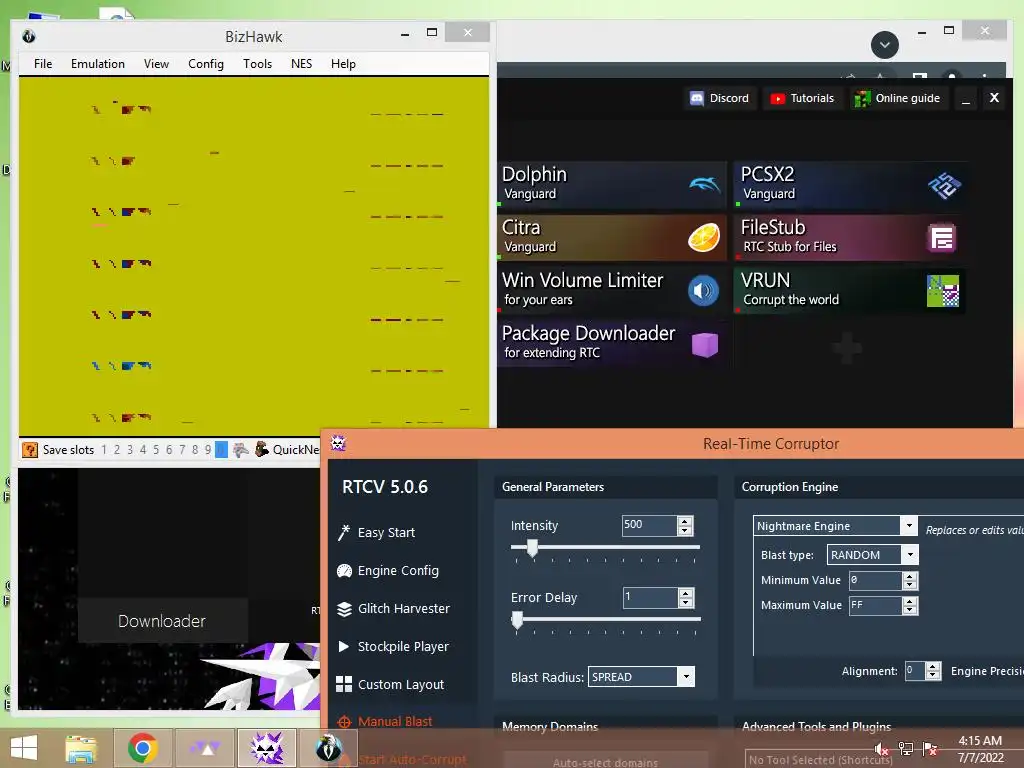Launch Citra Vanguard from the launcher
Viewport: 1024px width, 768px height.
[x=612, y=238]
